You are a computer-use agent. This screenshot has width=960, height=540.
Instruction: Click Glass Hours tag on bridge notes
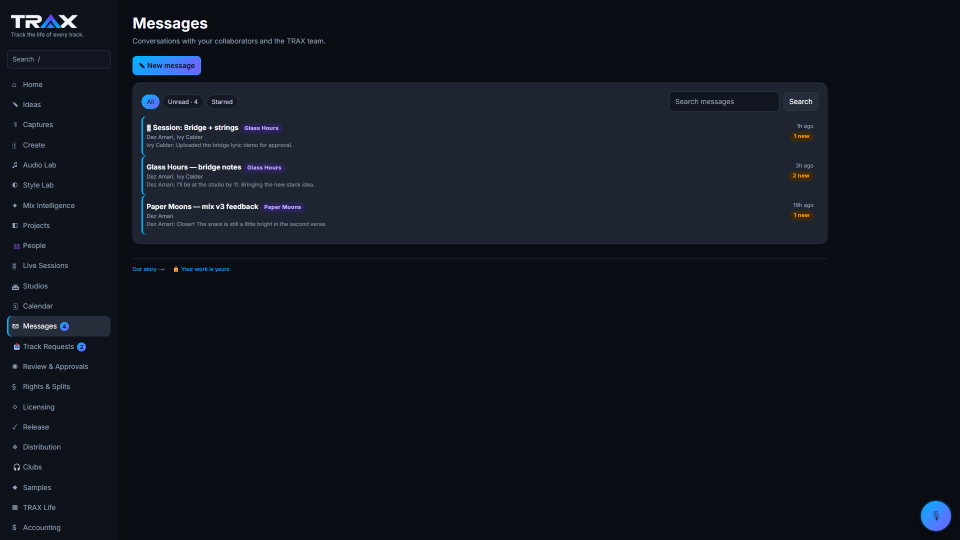264,168
